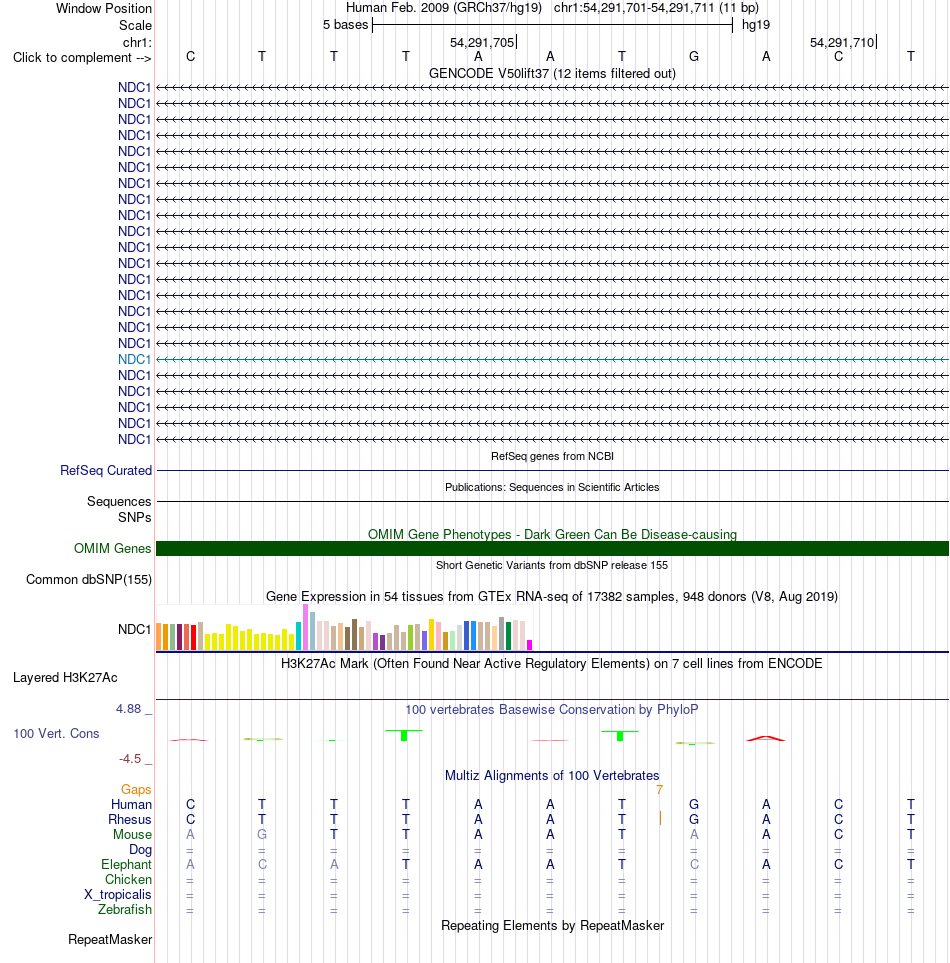The height and width of the screenshot is (963, 950).
Task: Click the 'RefSeq genes from NCBI' title
Action: click(x=552, y=456)
